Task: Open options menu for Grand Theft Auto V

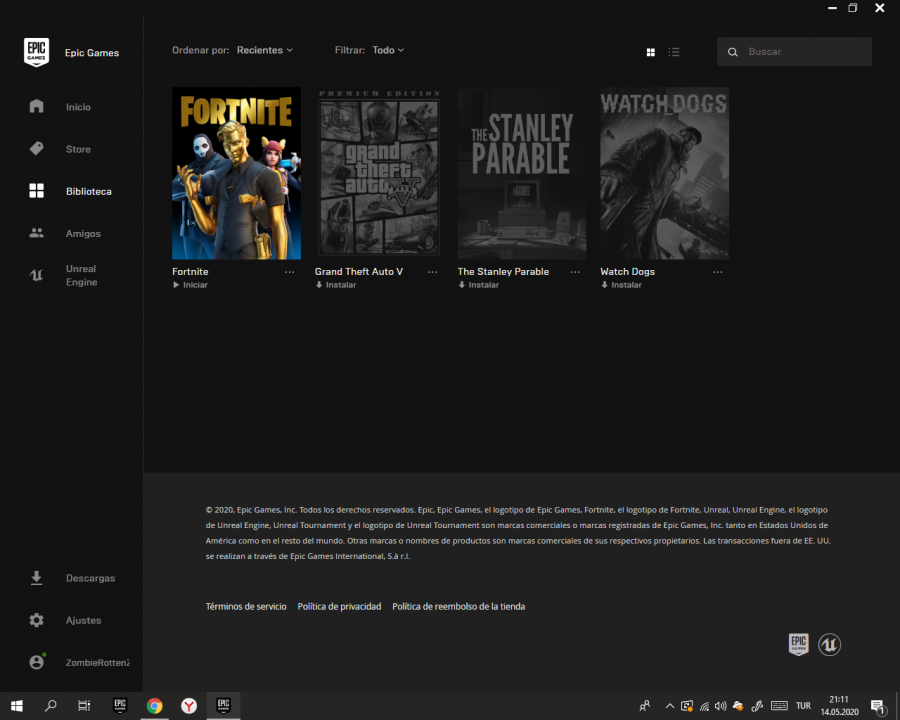Action: 432,272
